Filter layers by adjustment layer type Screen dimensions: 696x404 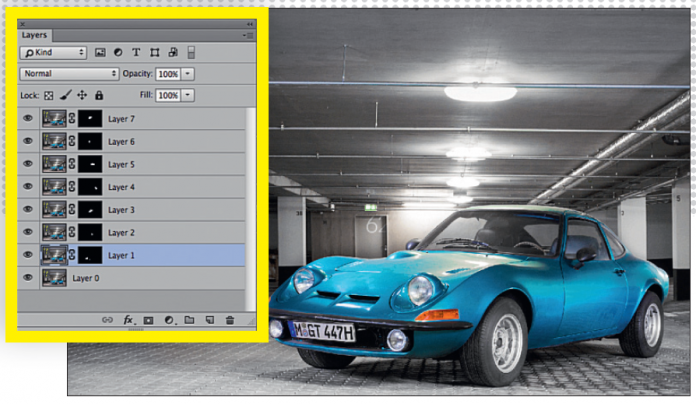pyautogui.click(x=118, y=52)
